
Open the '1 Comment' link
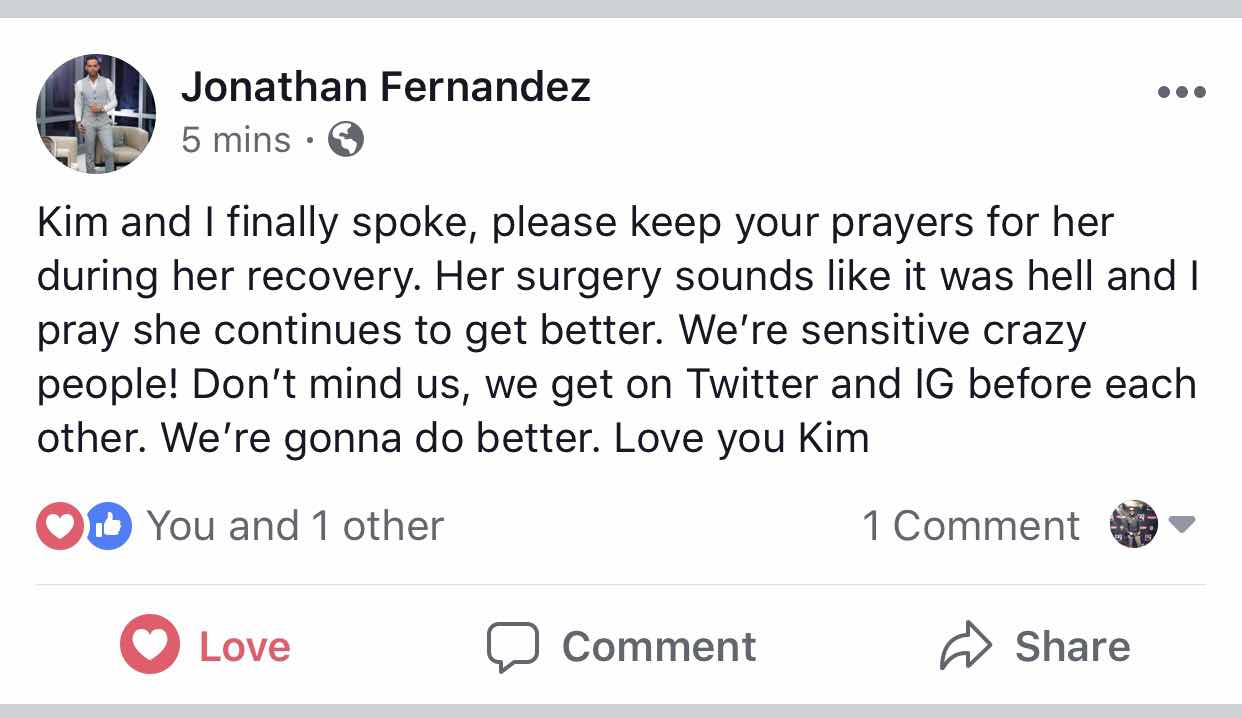click(971, 526)
